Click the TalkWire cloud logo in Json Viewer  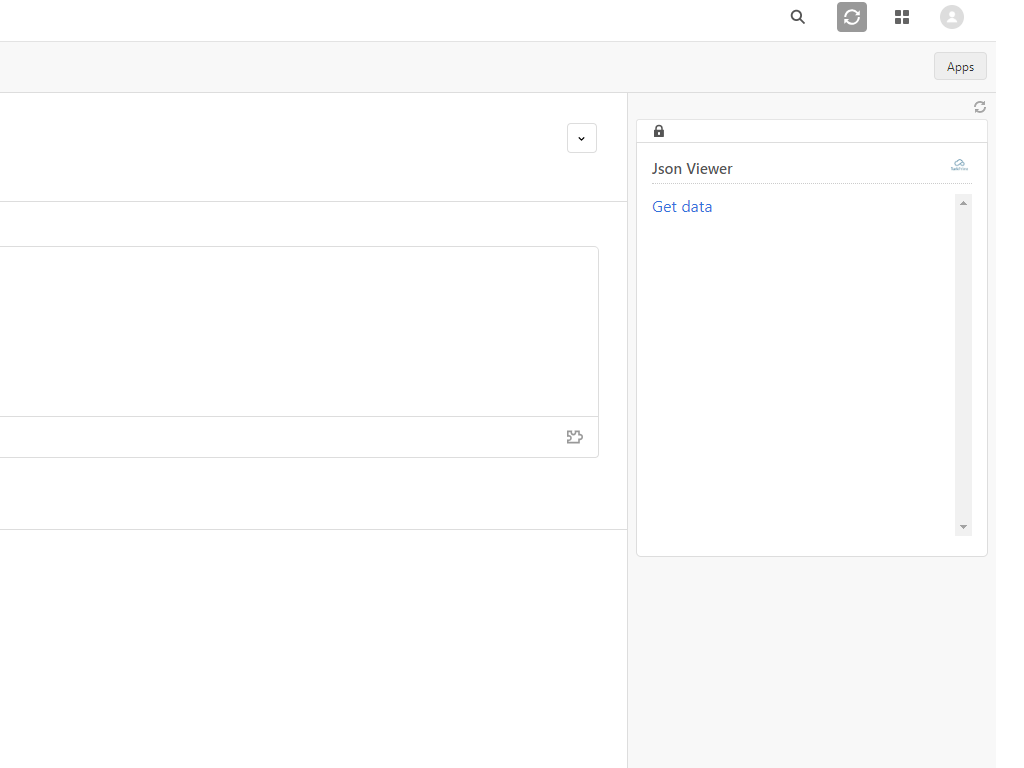click(959, 163)
